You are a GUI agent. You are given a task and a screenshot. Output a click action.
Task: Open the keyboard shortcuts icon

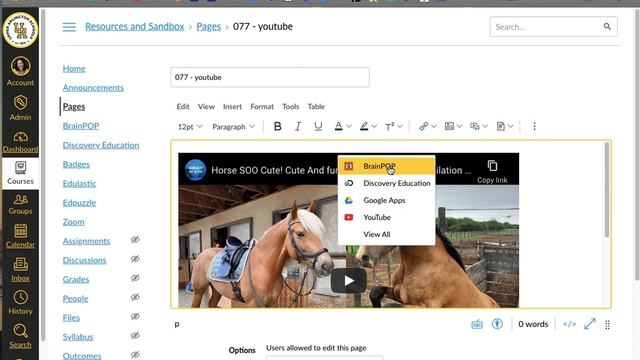[477, 324]
